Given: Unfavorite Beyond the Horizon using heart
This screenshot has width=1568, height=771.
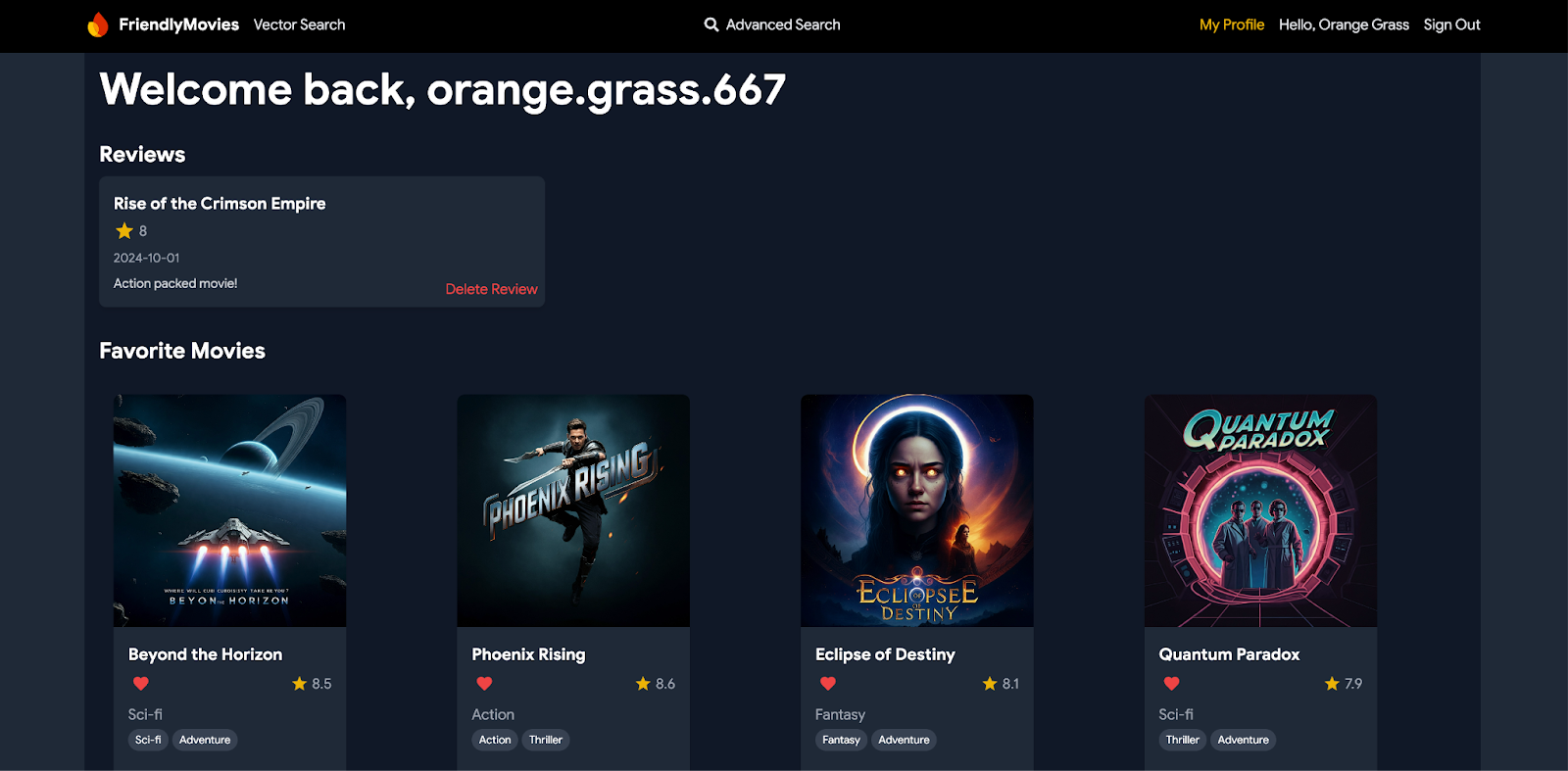Looking at the screenshot, I should pyautogui.click(x=141, y=684).
